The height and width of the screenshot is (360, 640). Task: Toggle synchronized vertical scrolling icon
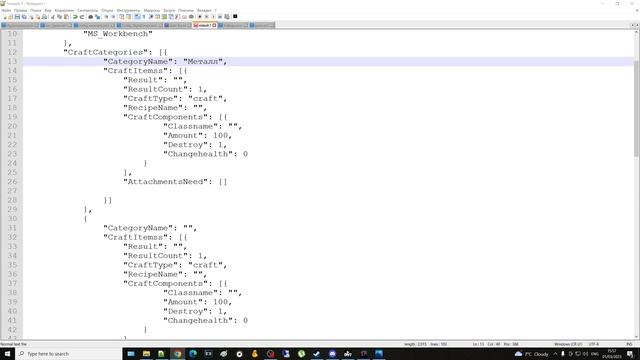pyautogui.click(x=121, y=17)
